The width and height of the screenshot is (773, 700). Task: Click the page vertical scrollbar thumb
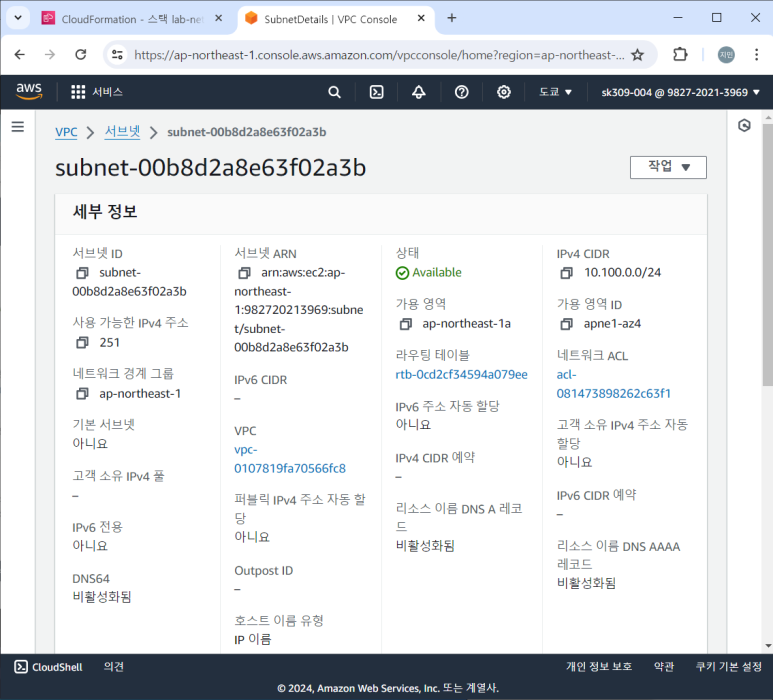tap(768, 254)
